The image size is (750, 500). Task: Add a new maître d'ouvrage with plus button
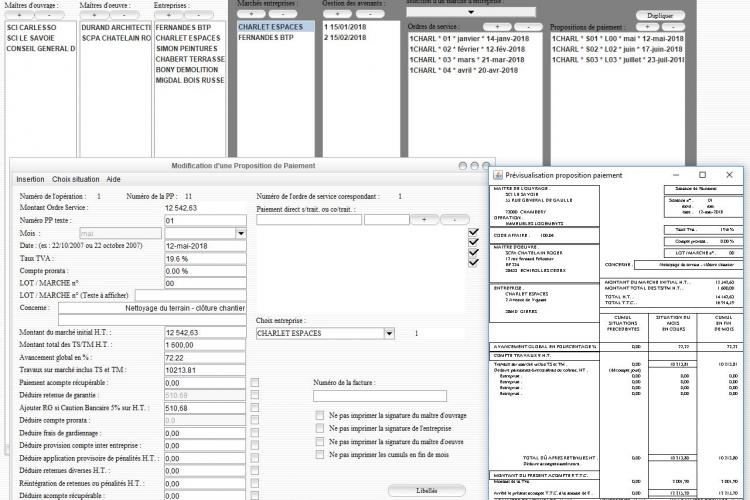pyautogui.click(x=20, y=15)
